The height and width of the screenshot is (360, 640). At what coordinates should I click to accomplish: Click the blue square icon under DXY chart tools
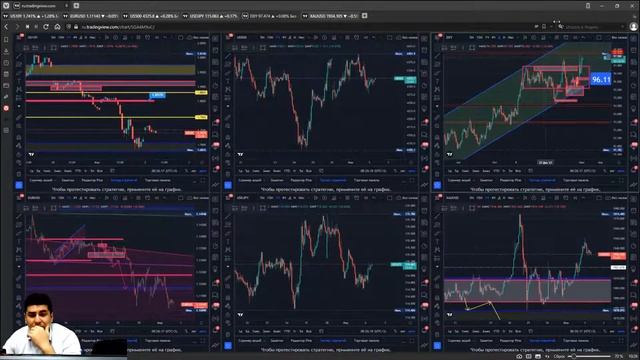[437, 185]
